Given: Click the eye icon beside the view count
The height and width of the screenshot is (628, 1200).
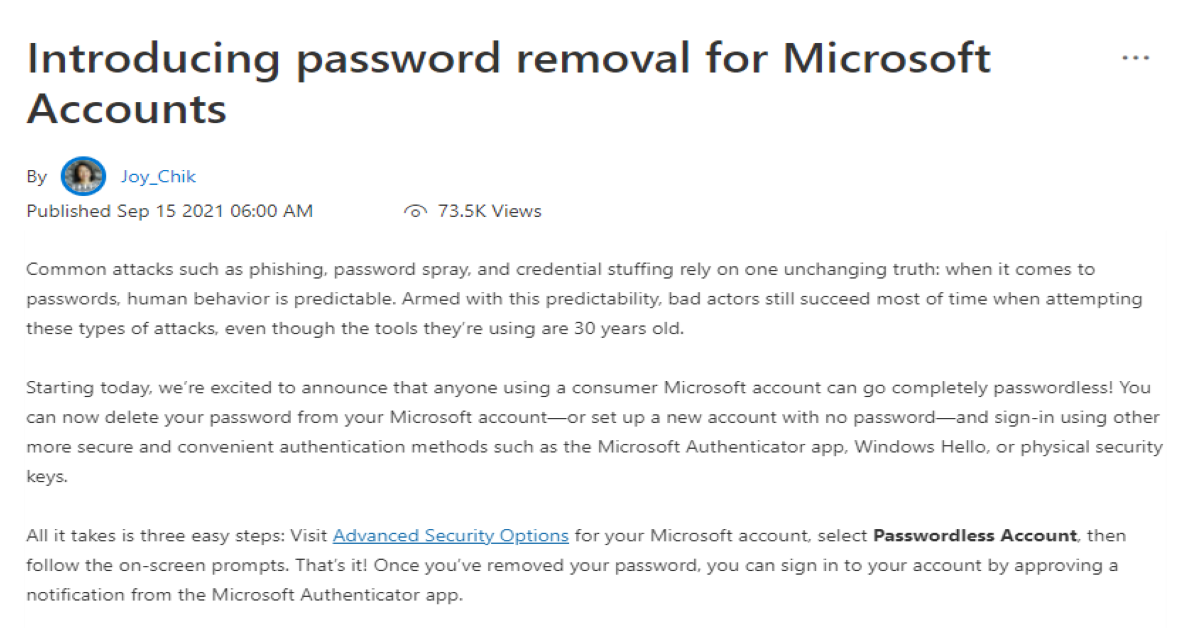Looking at the screenshot, I should coord(415,212).
